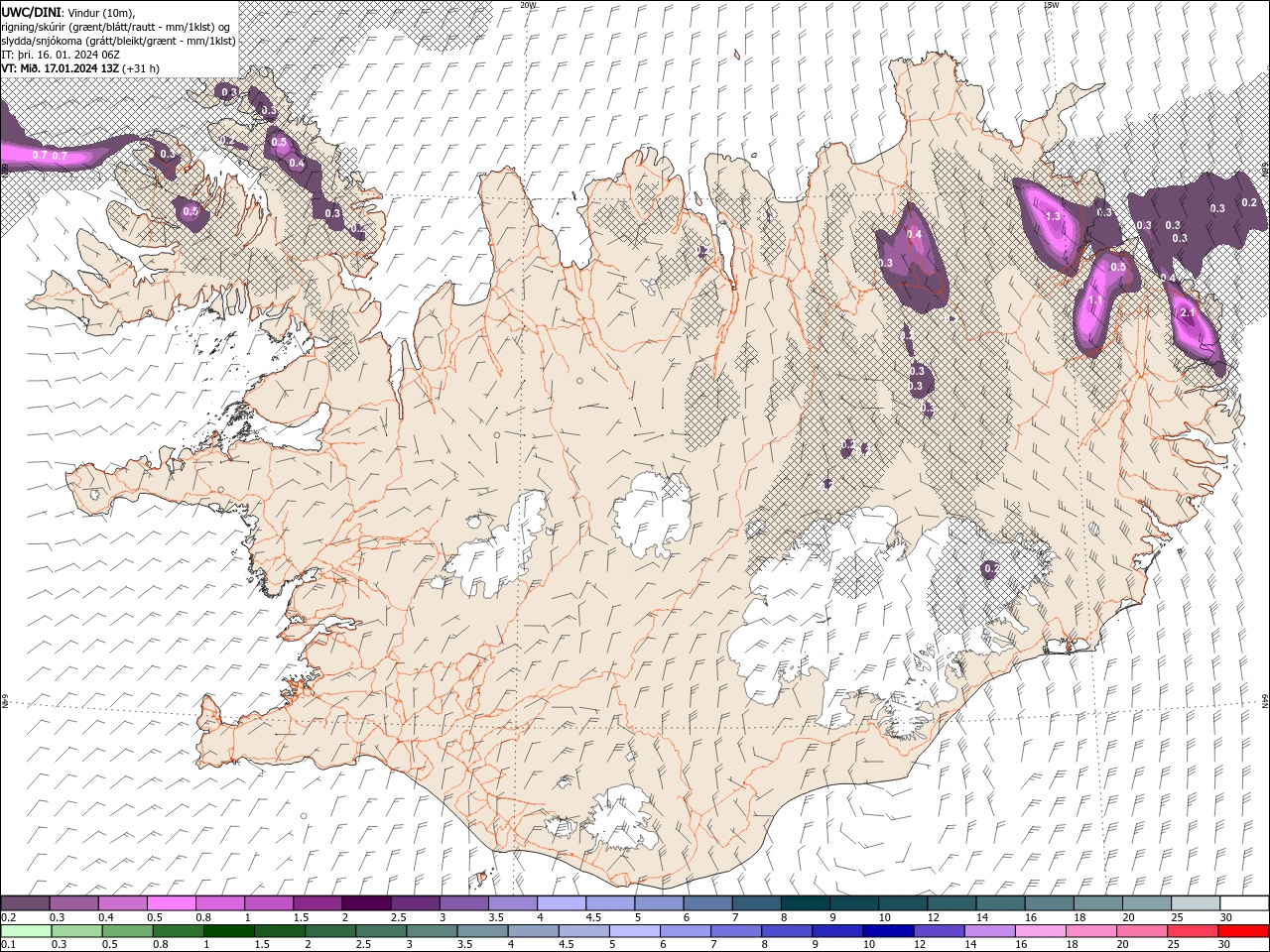Select top legend row swatch starting at 6

(707, 903)
